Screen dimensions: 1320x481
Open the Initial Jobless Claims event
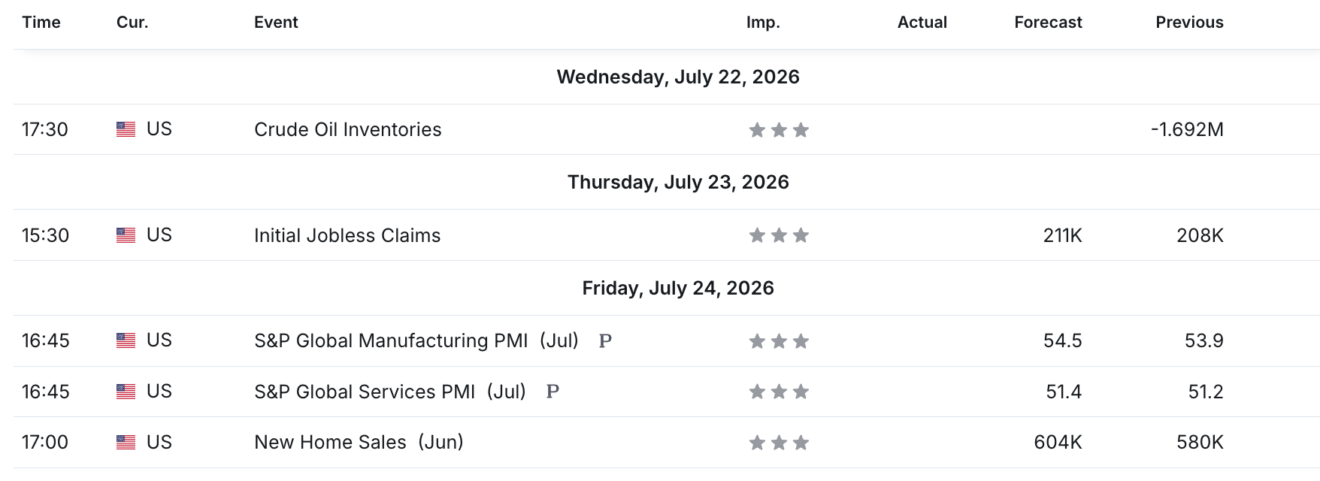coord(347,236)
